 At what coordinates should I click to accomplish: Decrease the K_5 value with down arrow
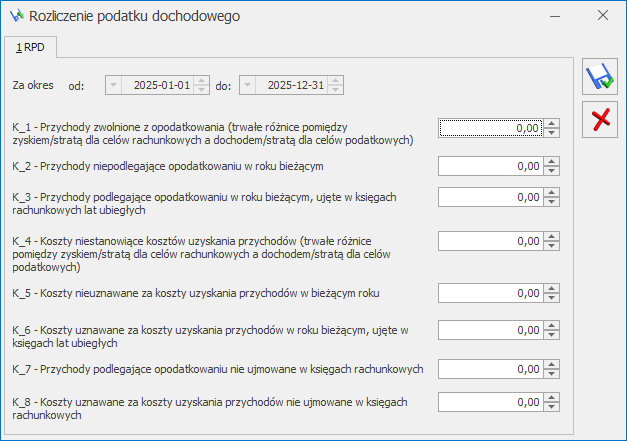[x=551, y=298]
